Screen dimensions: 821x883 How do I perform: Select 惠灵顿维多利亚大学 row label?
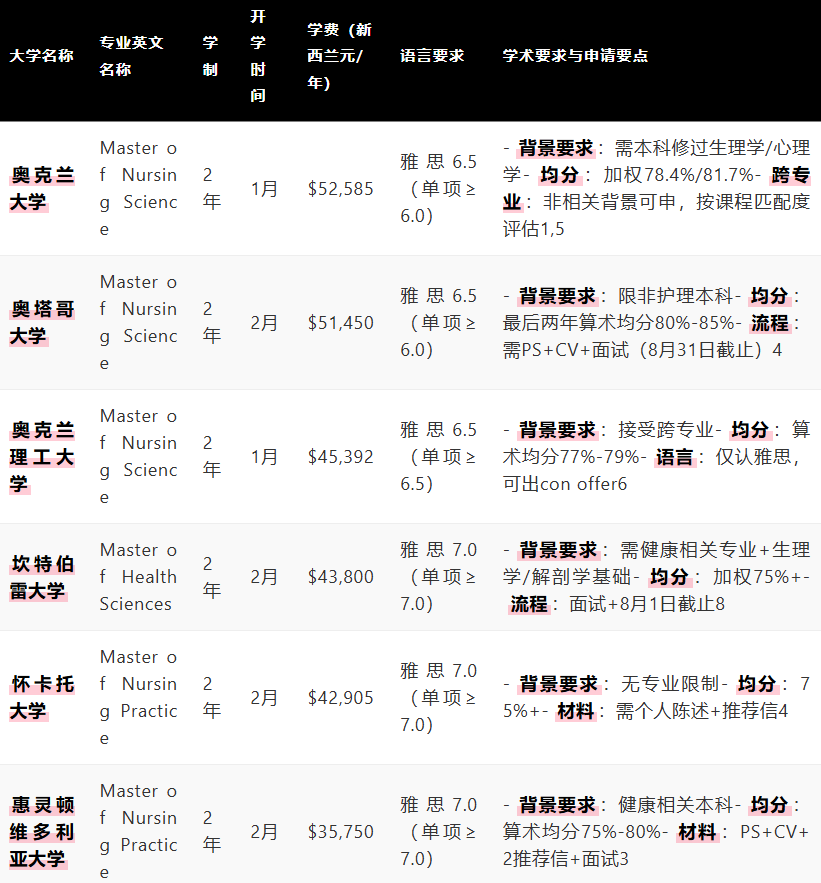pyautogui.click(x=41, y=832)
